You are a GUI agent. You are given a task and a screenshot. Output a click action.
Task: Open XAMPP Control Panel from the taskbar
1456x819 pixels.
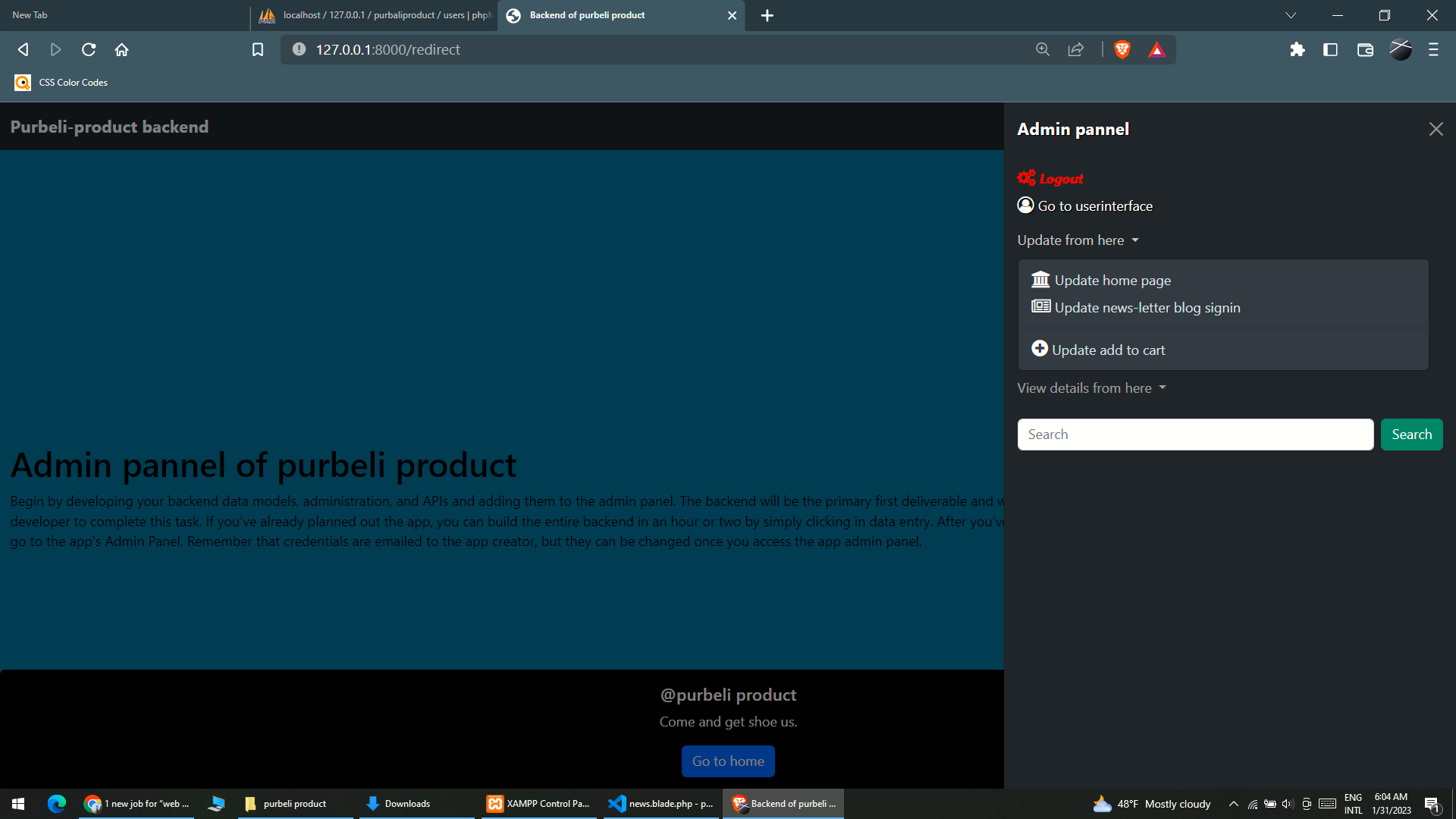pyautogui.click(x=538, y=803)
